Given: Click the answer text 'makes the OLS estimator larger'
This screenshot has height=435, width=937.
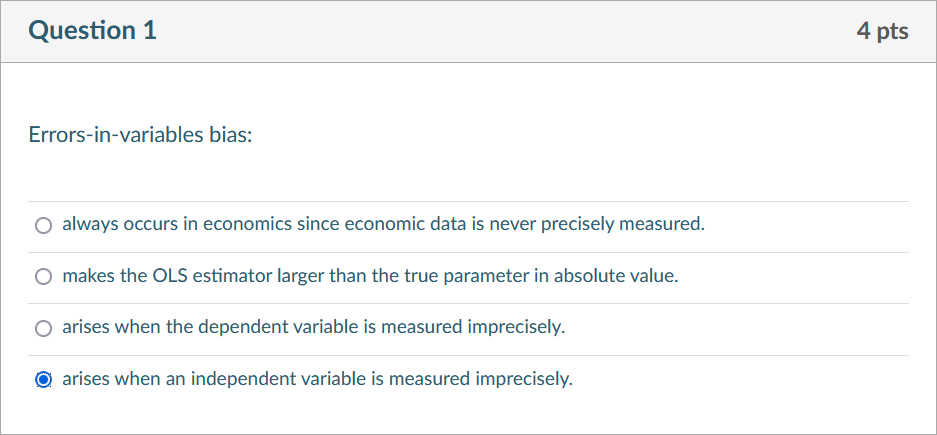Looking at the screenshot, I should pos(192,276).
